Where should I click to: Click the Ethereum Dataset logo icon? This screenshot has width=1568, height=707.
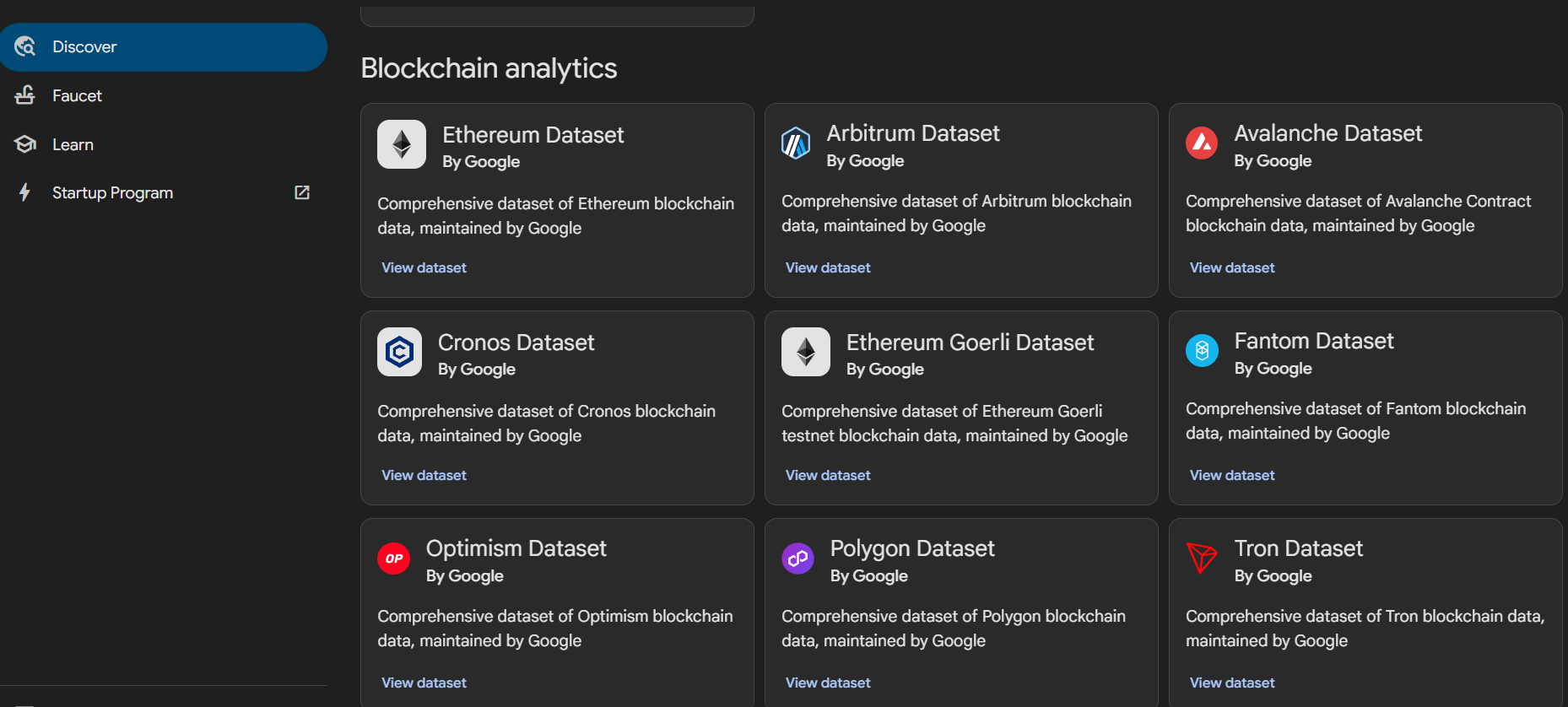tap(402, 144)
